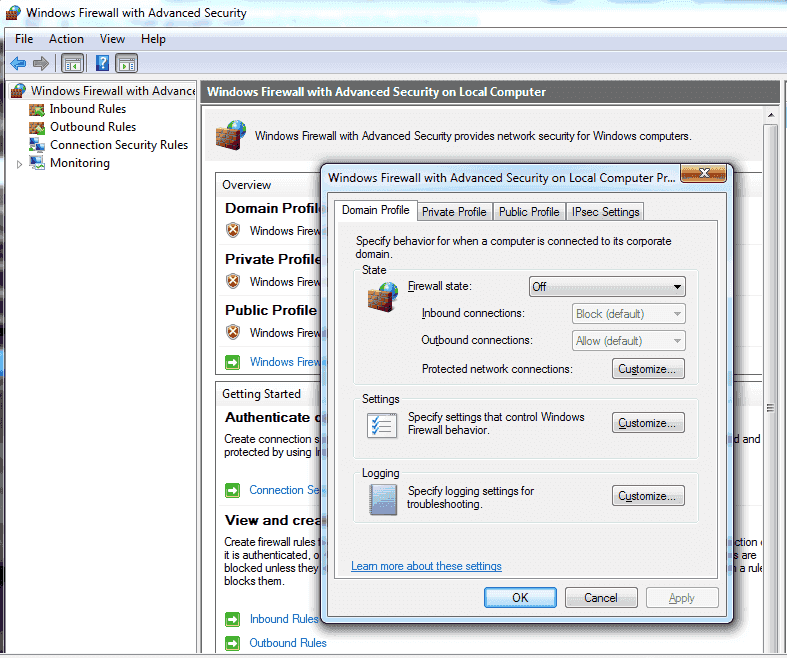
Task: Select Outbound Rules in the tree
Action: coord(93,127)
